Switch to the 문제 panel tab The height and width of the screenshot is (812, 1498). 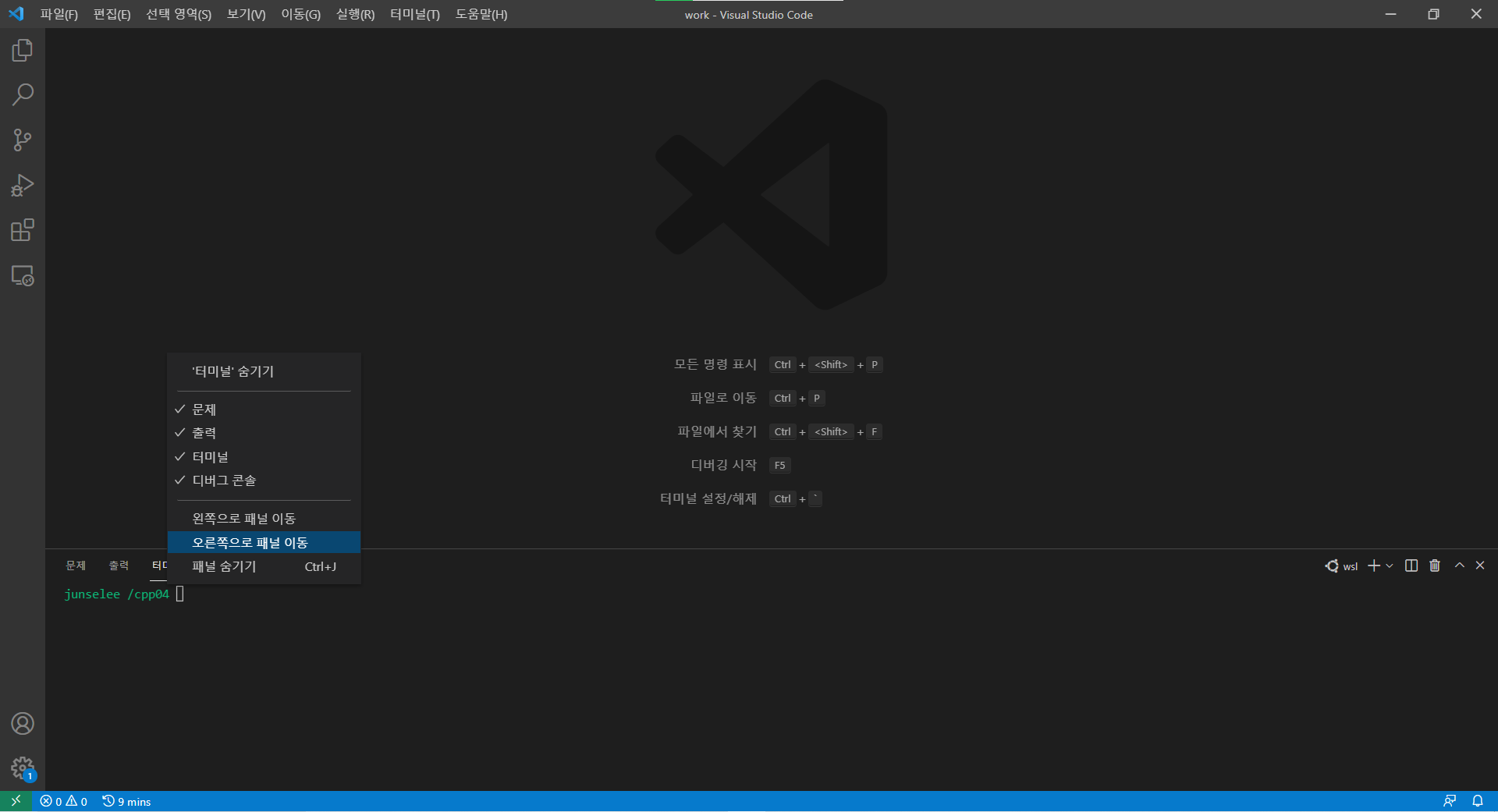click(x=76, y=566)
